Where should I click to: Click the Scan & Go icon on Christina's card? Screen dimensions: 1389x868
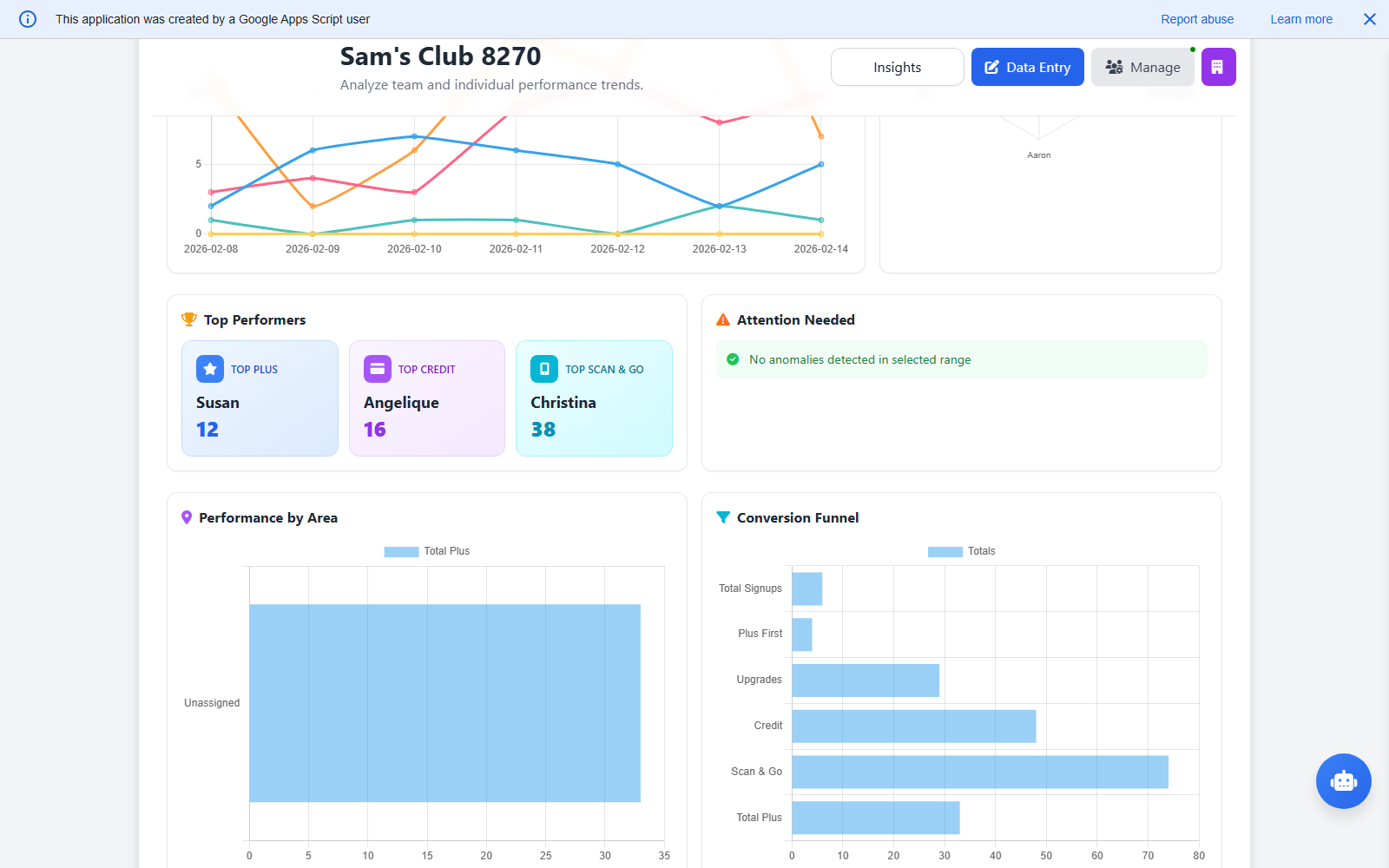pyautogui.click(x=544, y=368)
